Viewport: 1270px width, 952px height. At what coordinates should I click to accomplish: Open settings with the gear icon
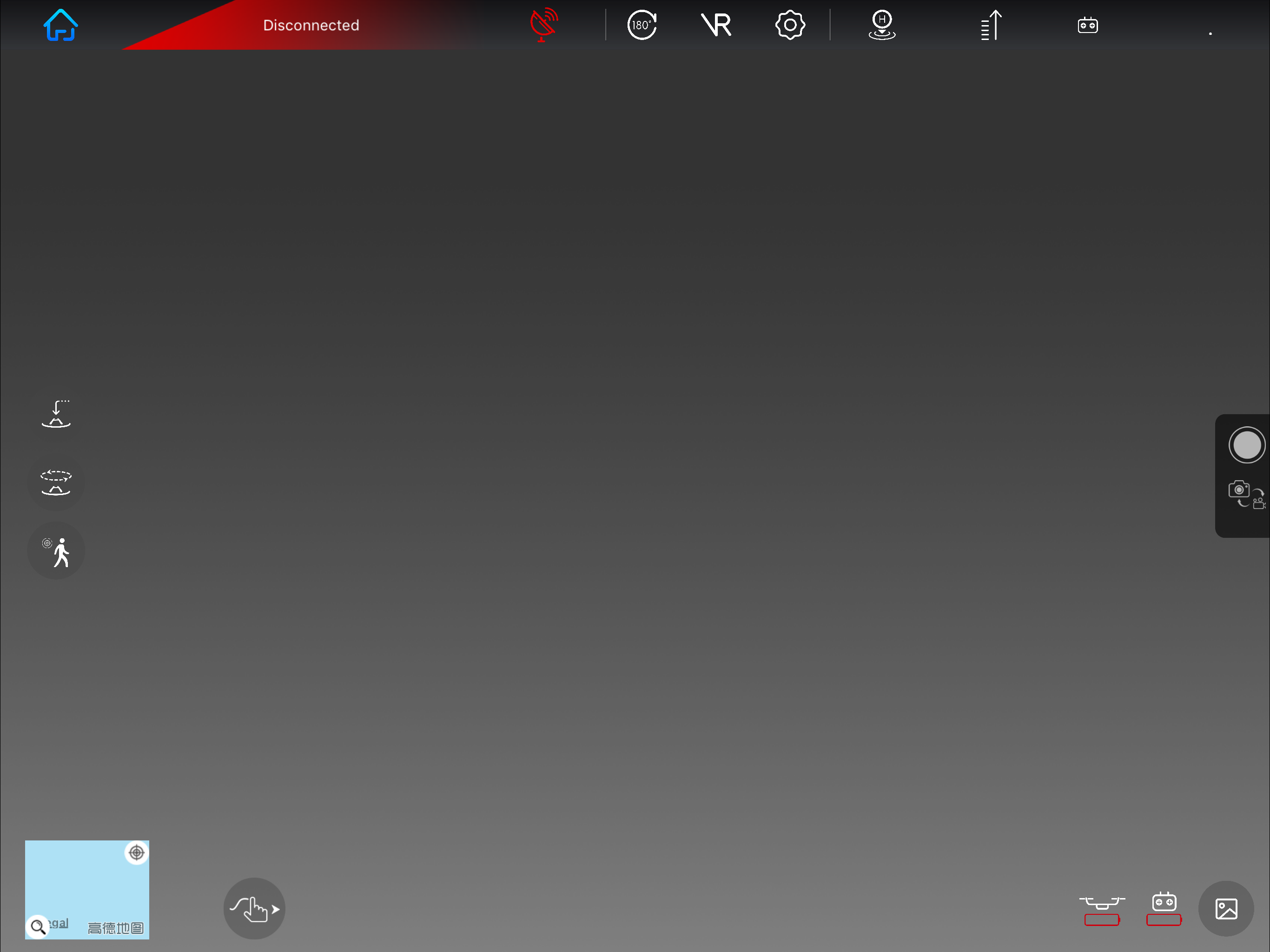coord(790,25)
